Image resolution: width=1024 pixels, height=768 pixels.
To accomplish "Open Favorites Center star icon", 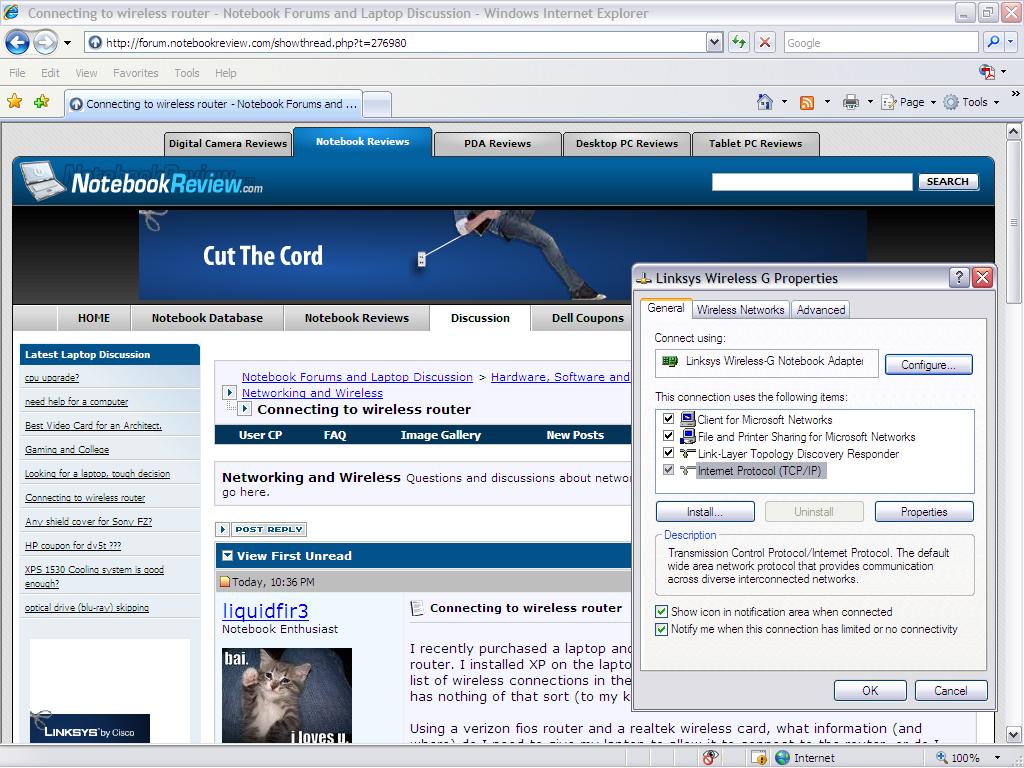I will pos(14,101).
